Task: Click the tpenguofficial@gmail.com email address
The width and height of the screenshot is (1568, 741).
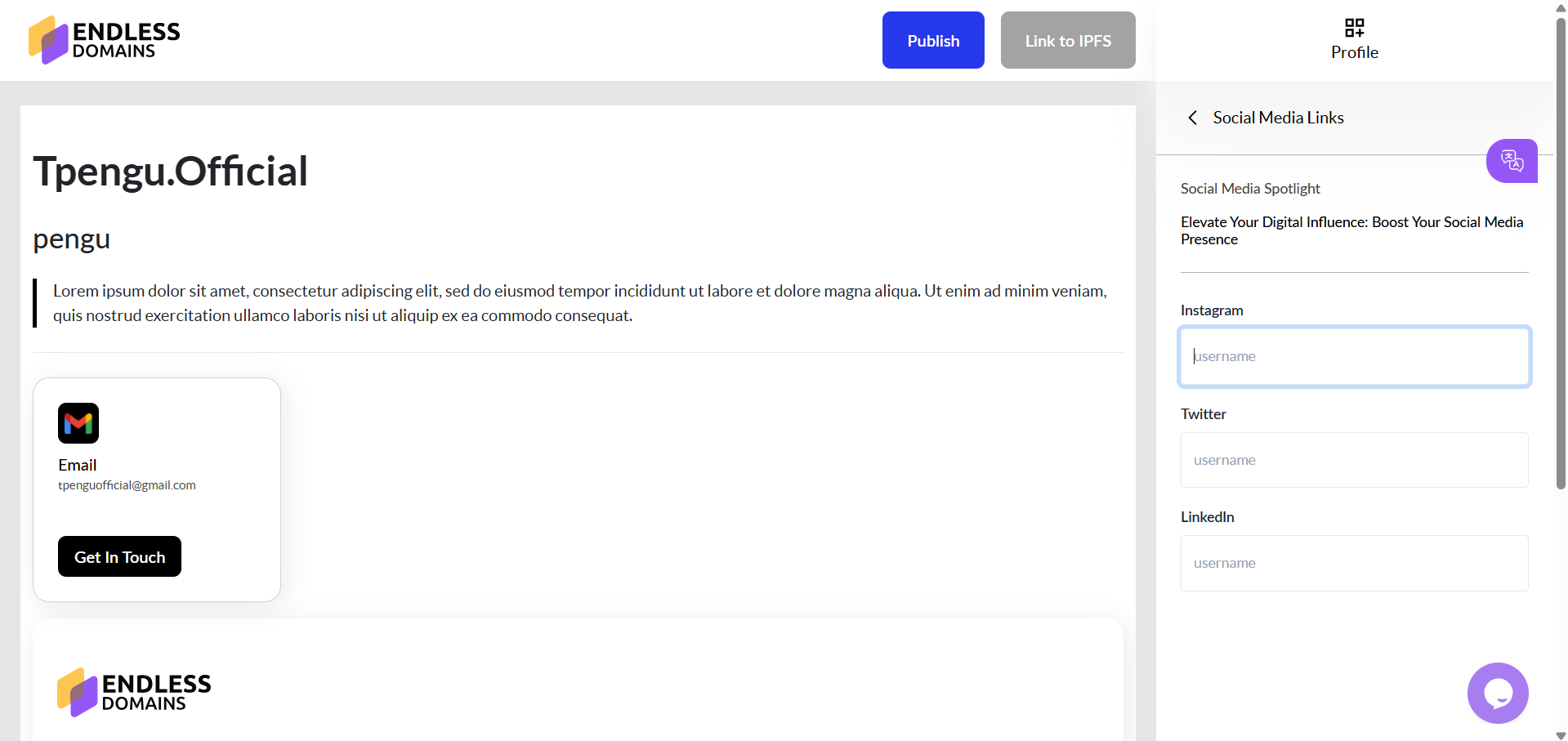Action: (127, 485)
